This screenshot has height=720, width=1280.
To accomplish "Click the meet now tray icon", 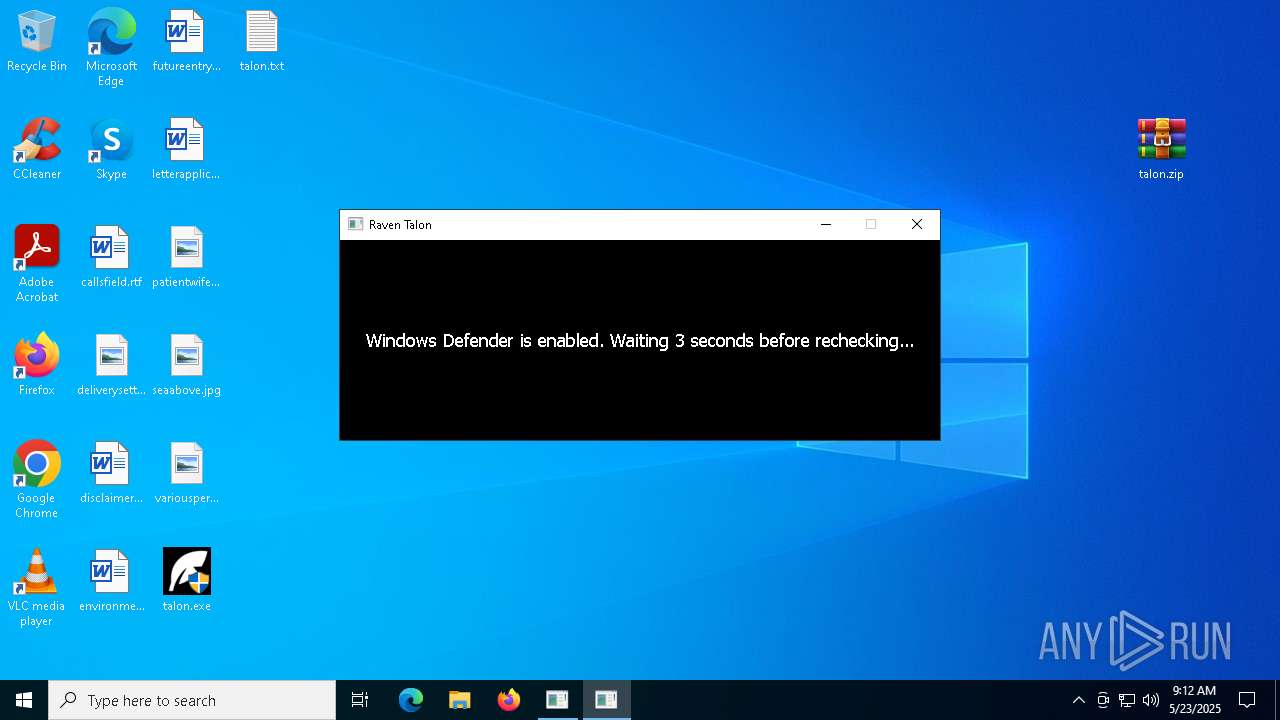I will pyautogui.click(x=1103, y=700).
